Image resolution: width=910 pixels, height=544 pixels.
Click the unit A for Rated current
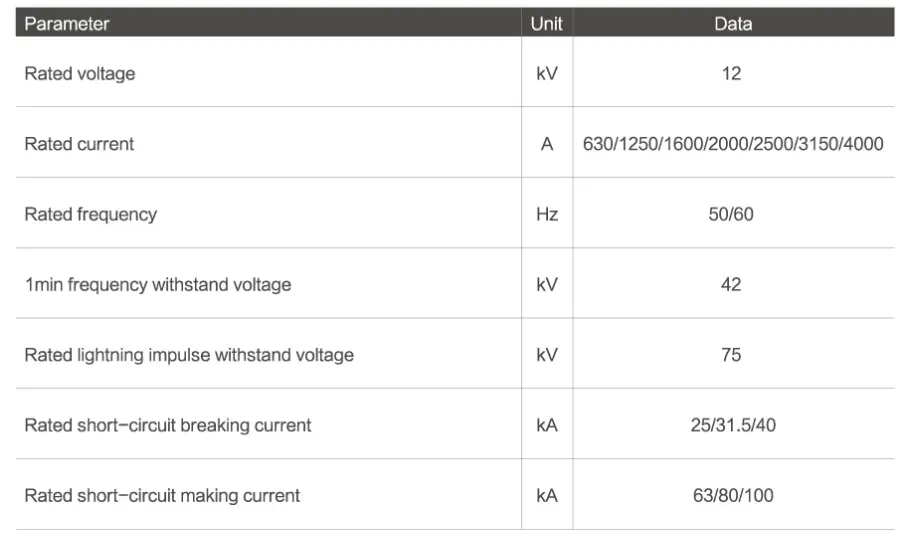547,144
